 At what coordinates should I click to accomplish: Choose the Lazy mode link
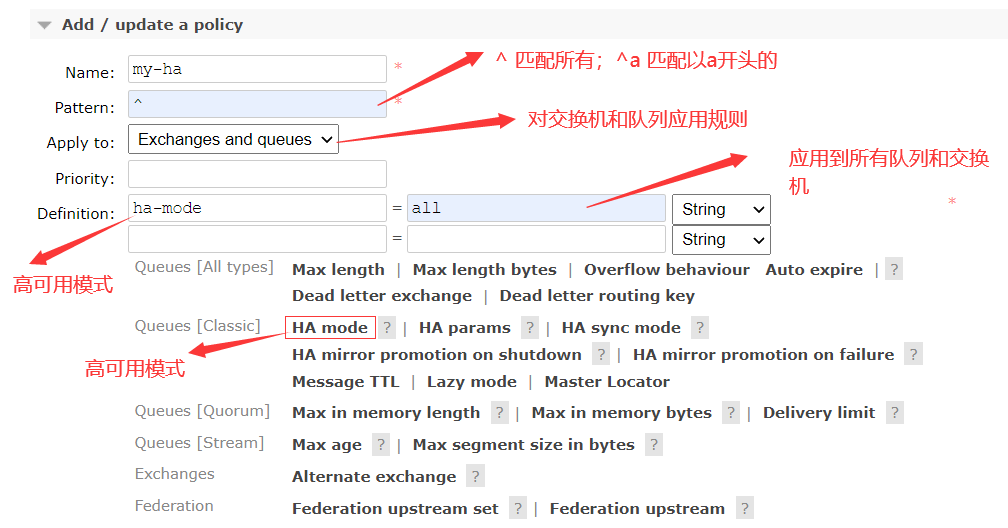click(471, 382)
